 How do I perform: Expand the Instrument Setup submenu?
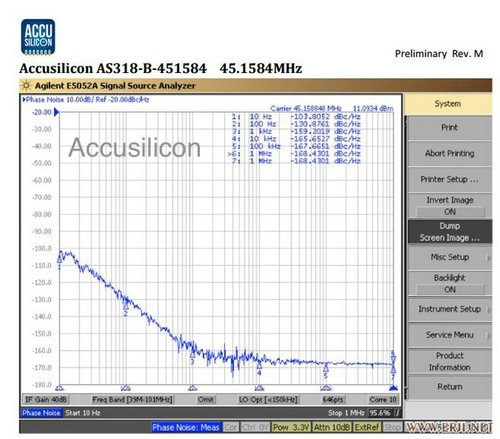tap(449, 309)
